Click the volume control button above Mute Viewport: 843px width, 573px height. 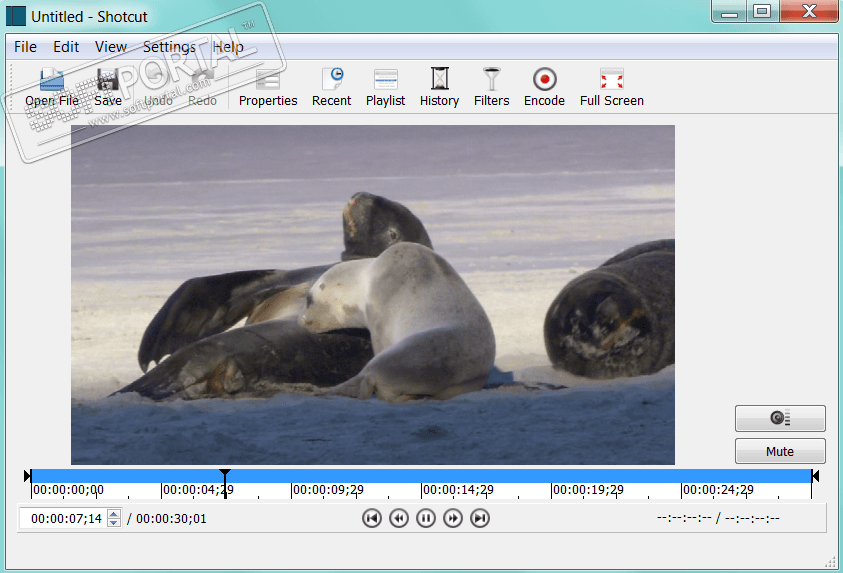pos(780,418)
